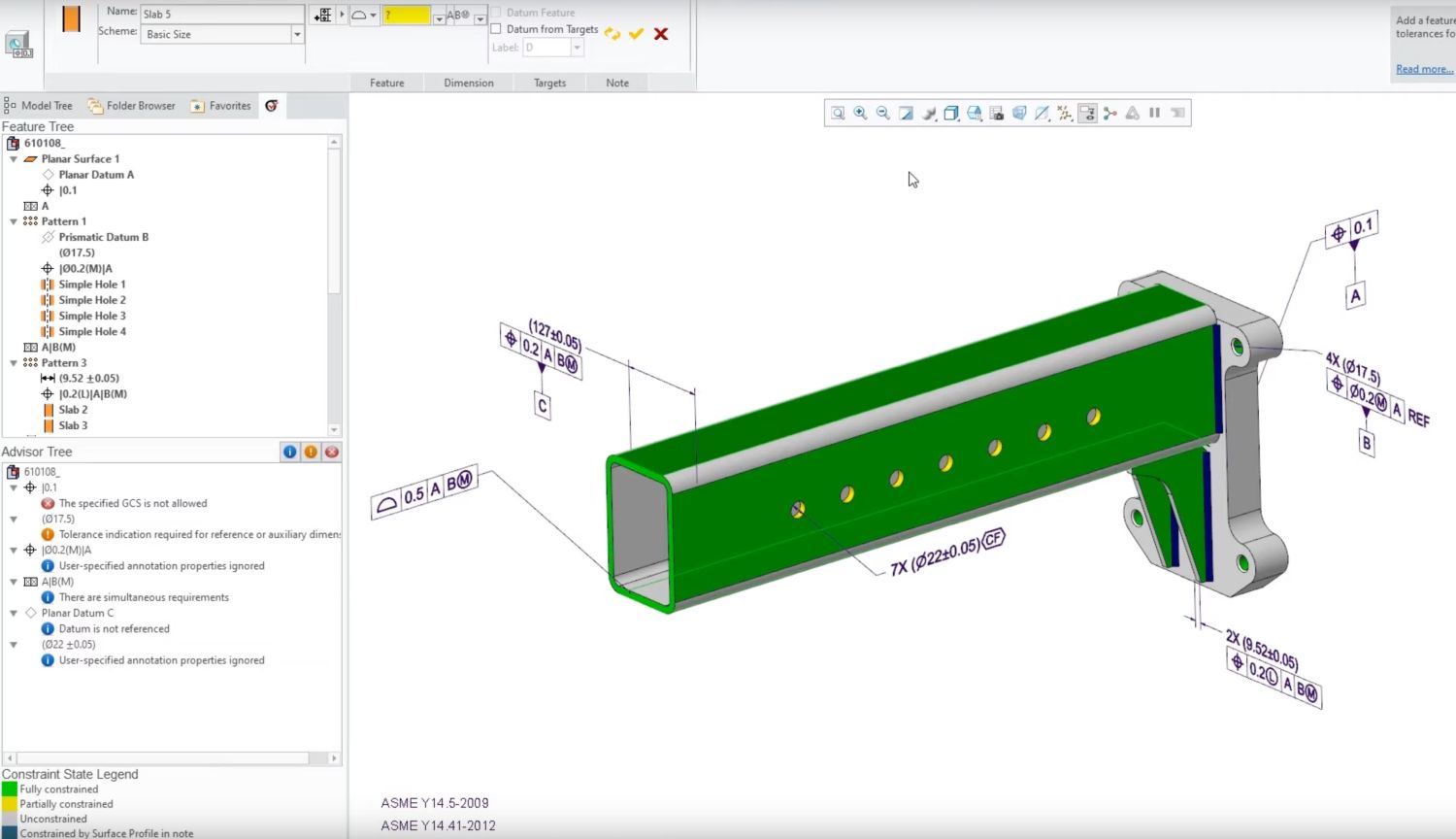
Task: Toggle the Spin Center icon
Action: pyautogui.click(x=1109, y=114)
